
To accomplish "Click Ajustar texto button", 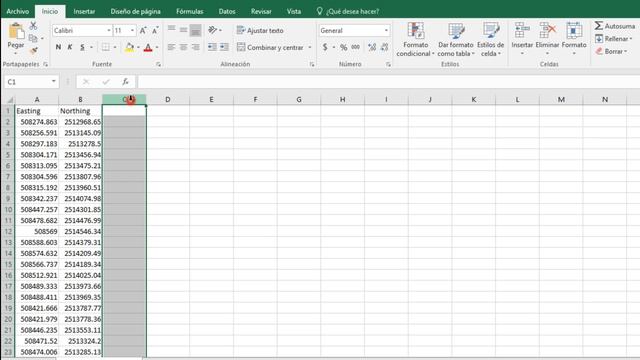I will click(260, 30).
